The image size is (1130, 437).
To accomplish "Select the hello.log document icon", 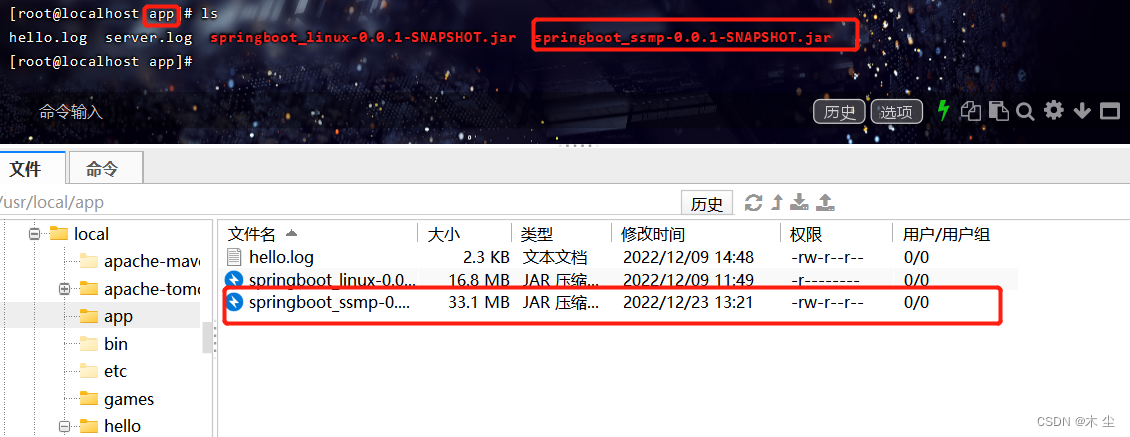I will (x=234, y=257).
